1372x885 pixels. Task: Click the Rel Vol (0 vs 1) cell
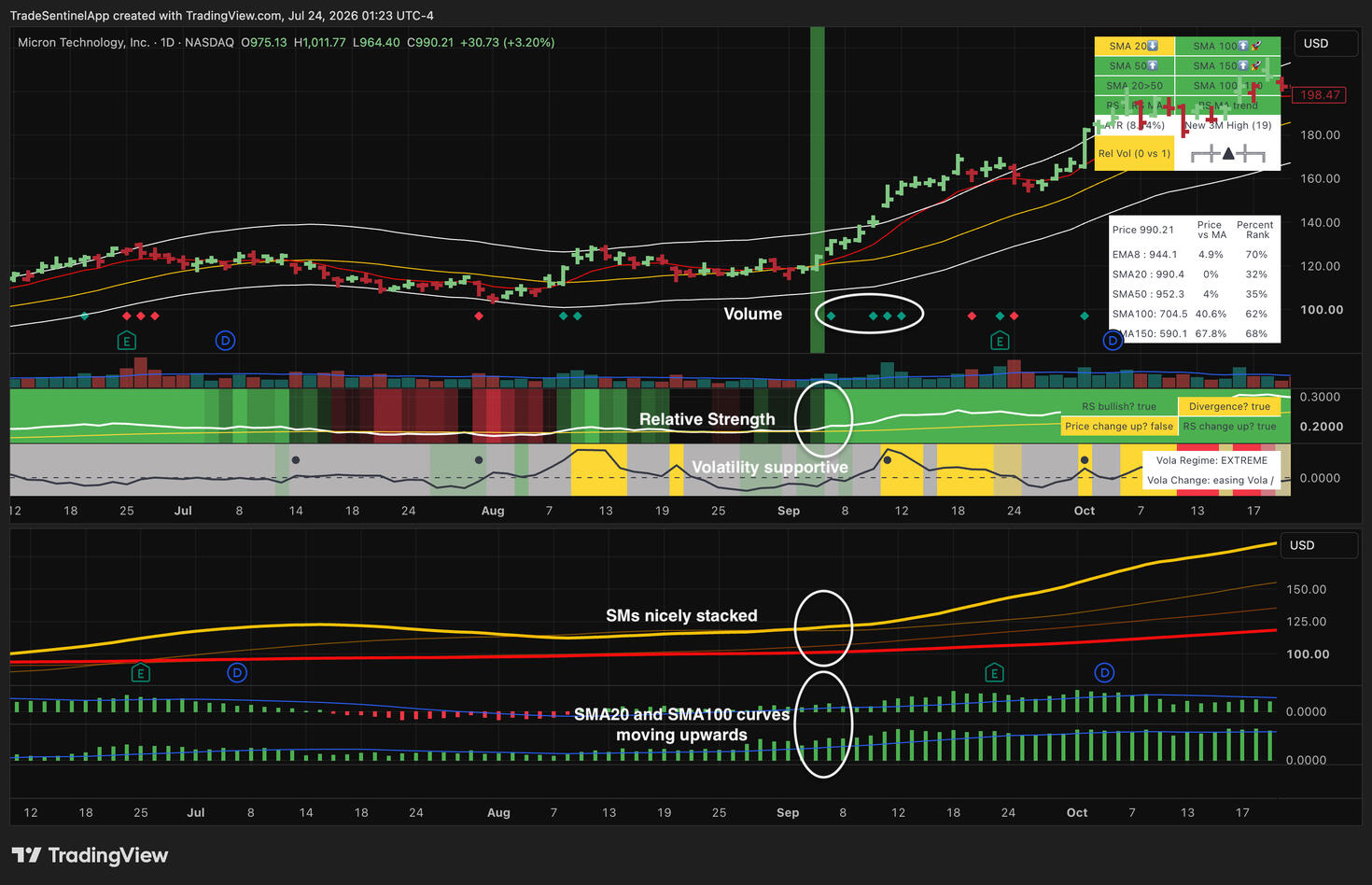1134,153
